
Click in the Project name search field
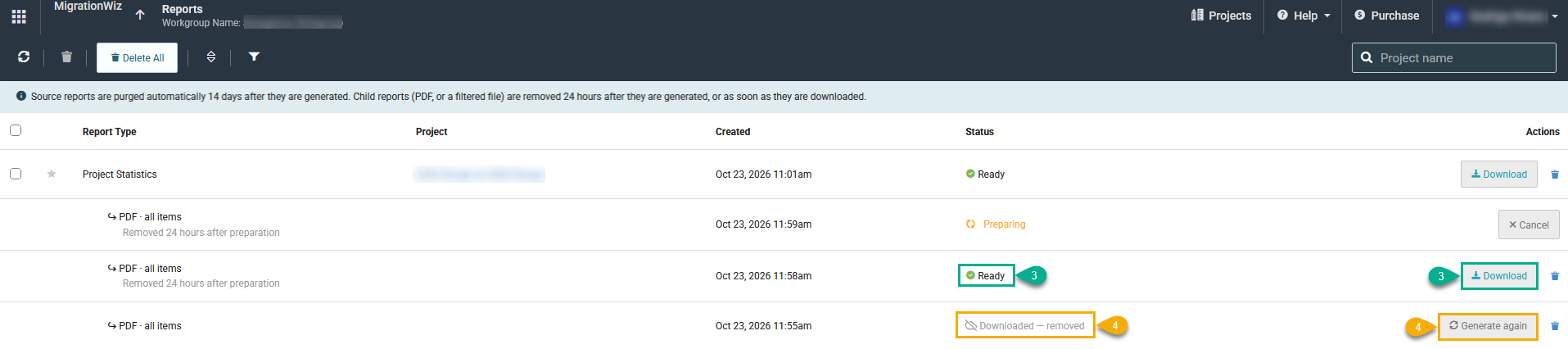[x=1454, y=57]
